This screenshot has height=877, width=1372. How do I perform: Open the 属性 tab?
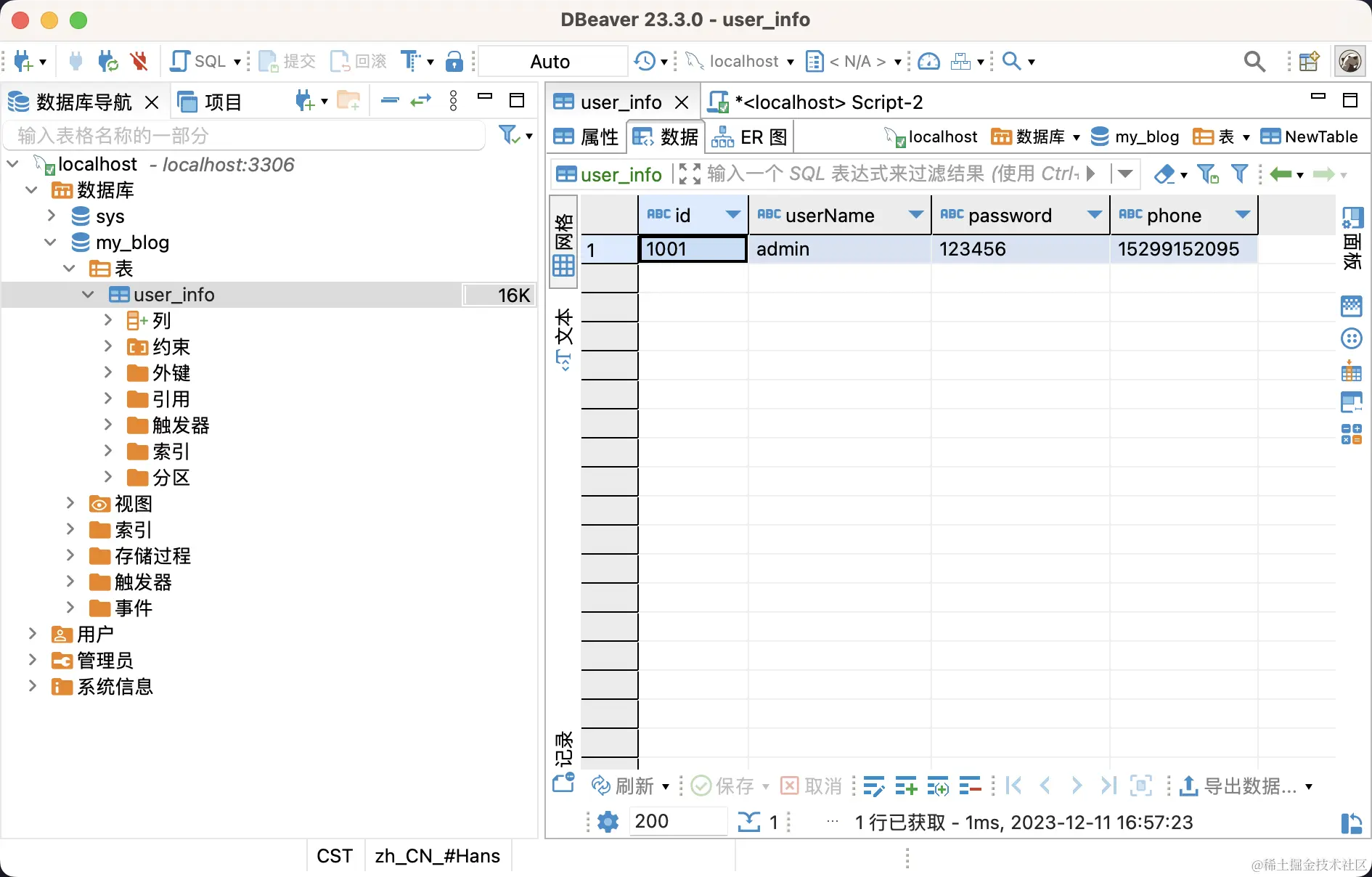(586, 137)
